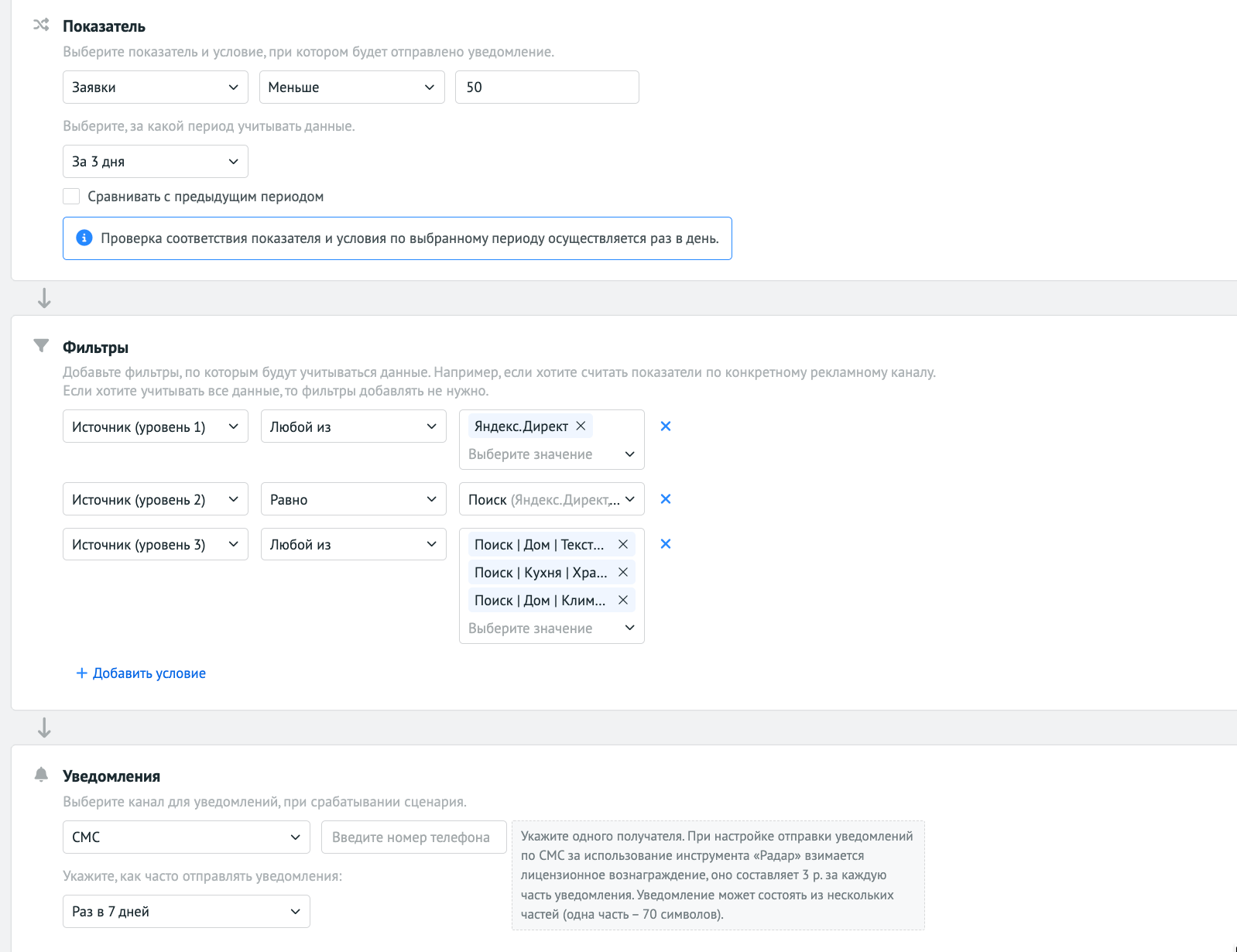The image size is (1237, 952).
Task: Remove the Поиск | Дом | Текст tag
Action: tap(623, 545)
